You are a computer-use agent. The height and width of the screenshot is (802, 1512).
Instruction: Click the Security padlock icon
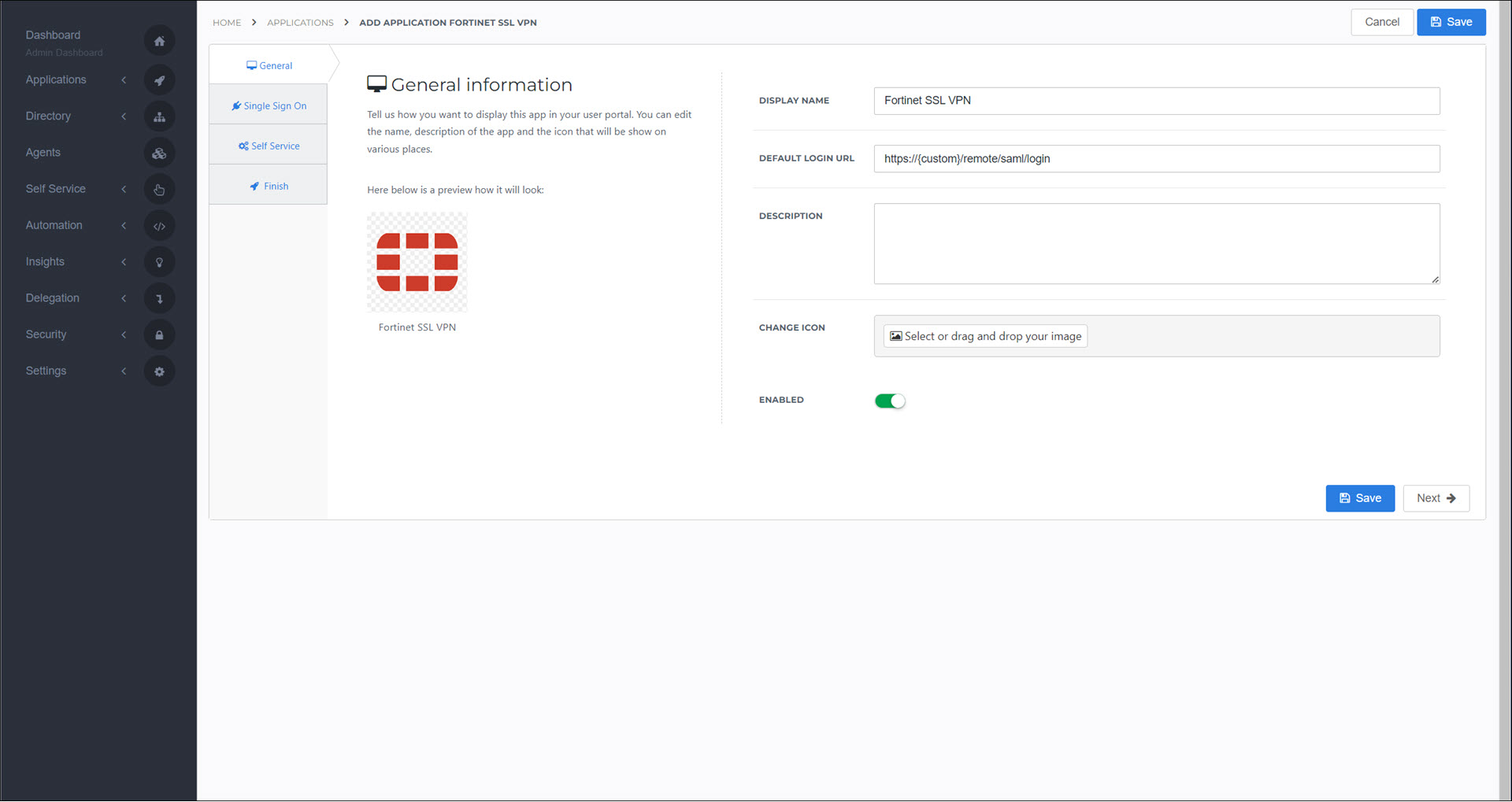(159, 334)
